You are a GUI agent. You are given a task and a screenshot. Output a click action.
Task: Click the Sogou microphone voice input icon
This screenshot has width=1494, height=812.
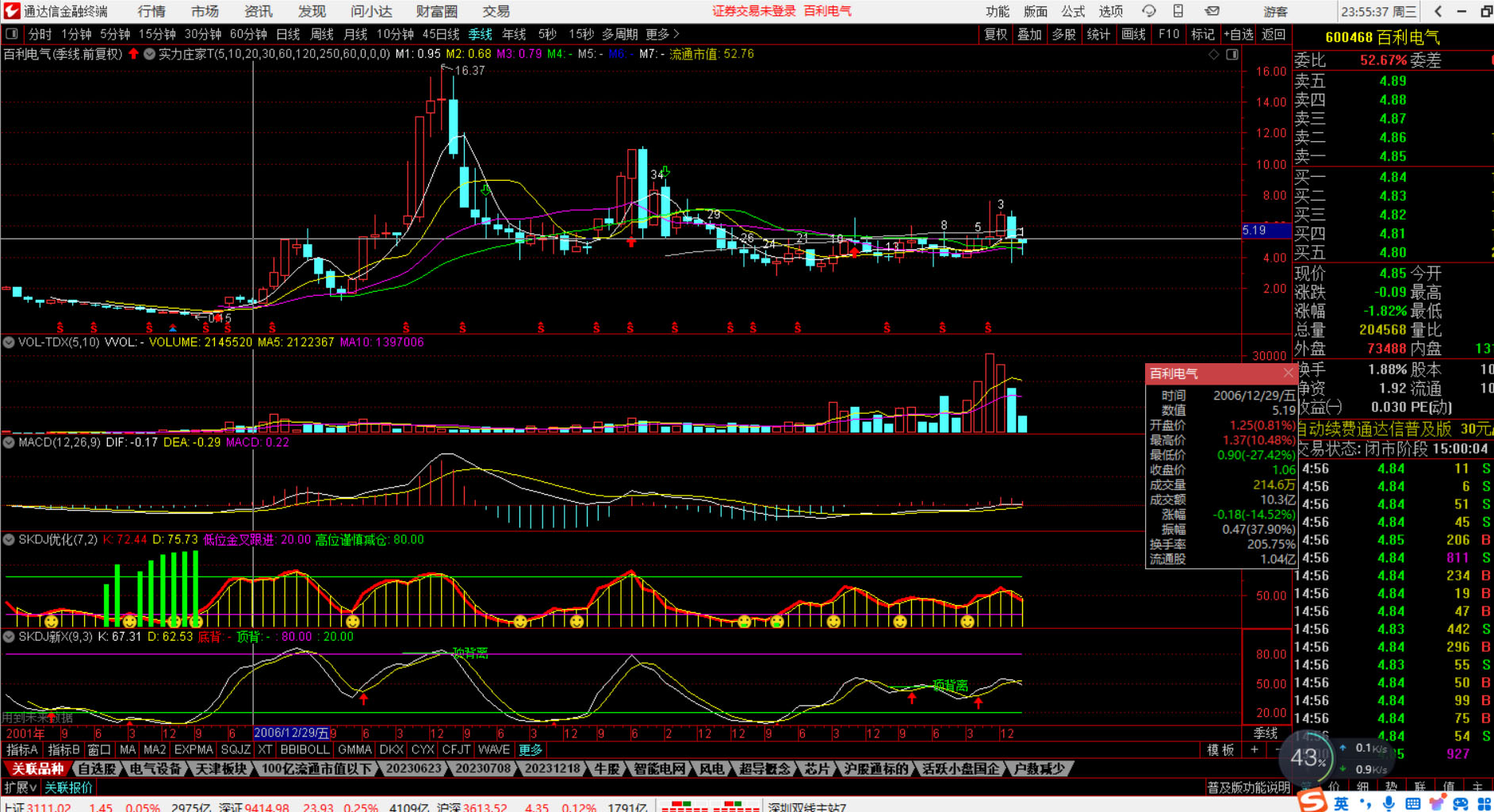coord(1388,803)
